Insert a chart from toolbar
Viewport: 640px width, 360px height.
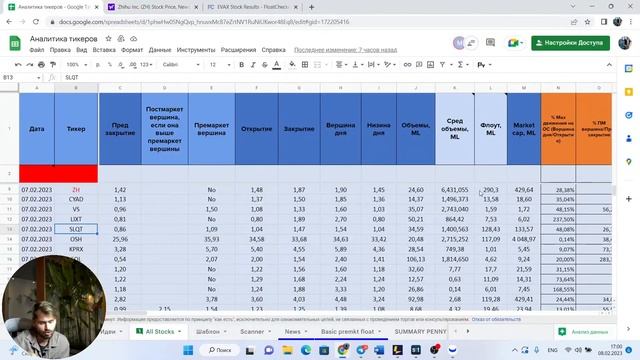431,64
